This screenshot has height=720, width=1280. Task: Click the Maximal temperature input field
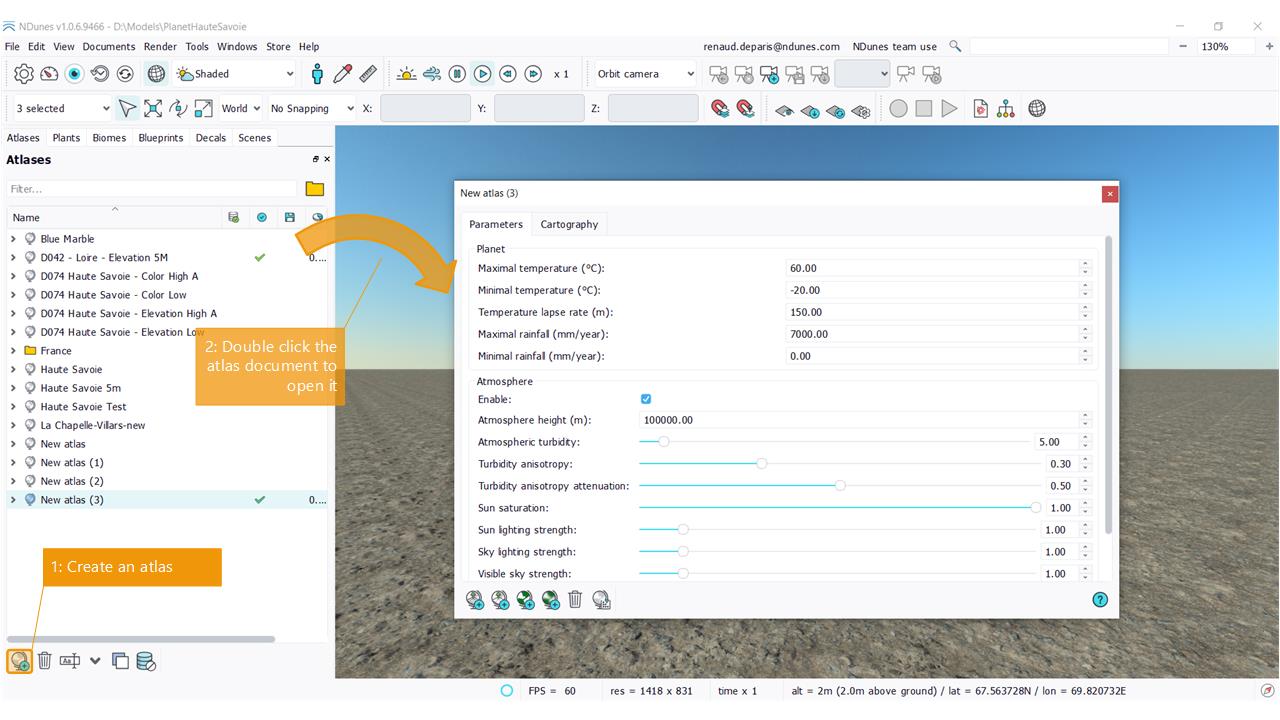(x=930, y=268)
